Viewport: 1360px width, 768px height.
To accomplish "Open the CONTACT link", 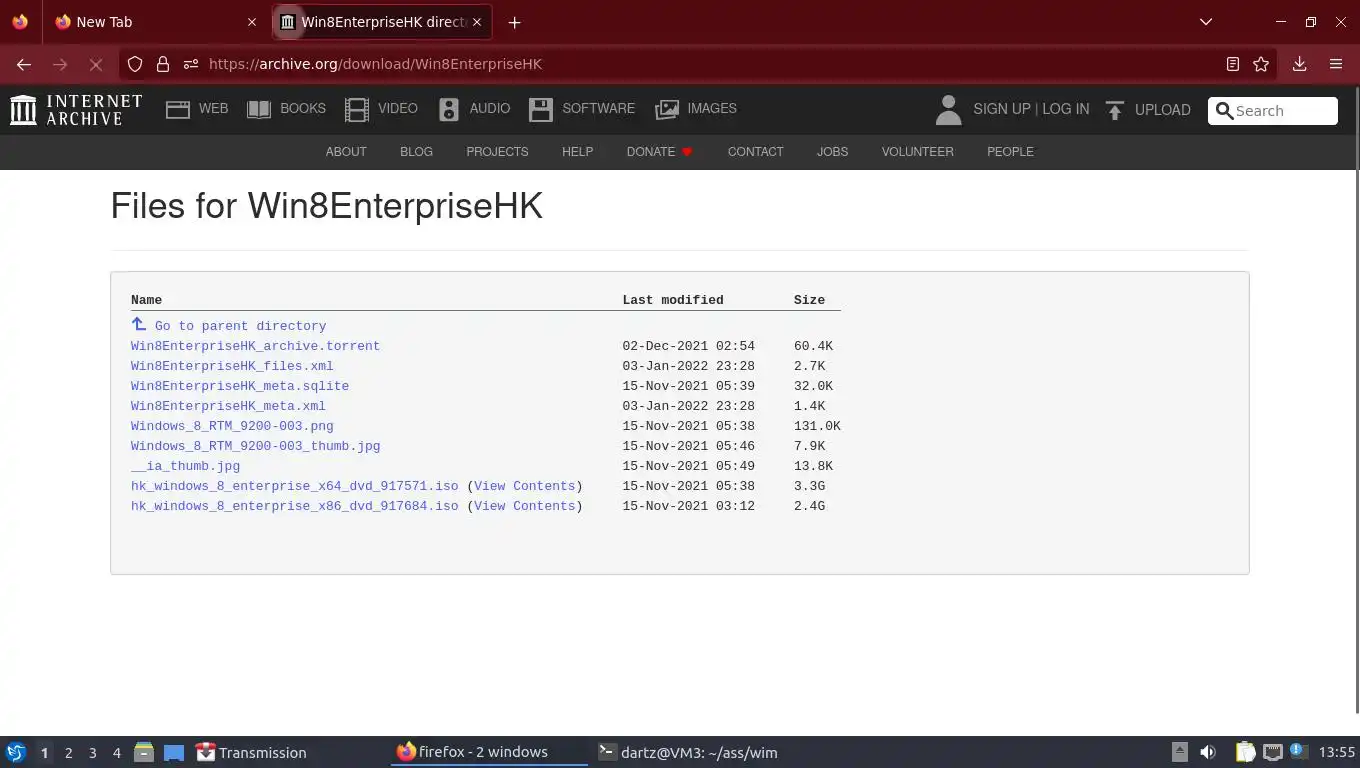I will (755, 152).
